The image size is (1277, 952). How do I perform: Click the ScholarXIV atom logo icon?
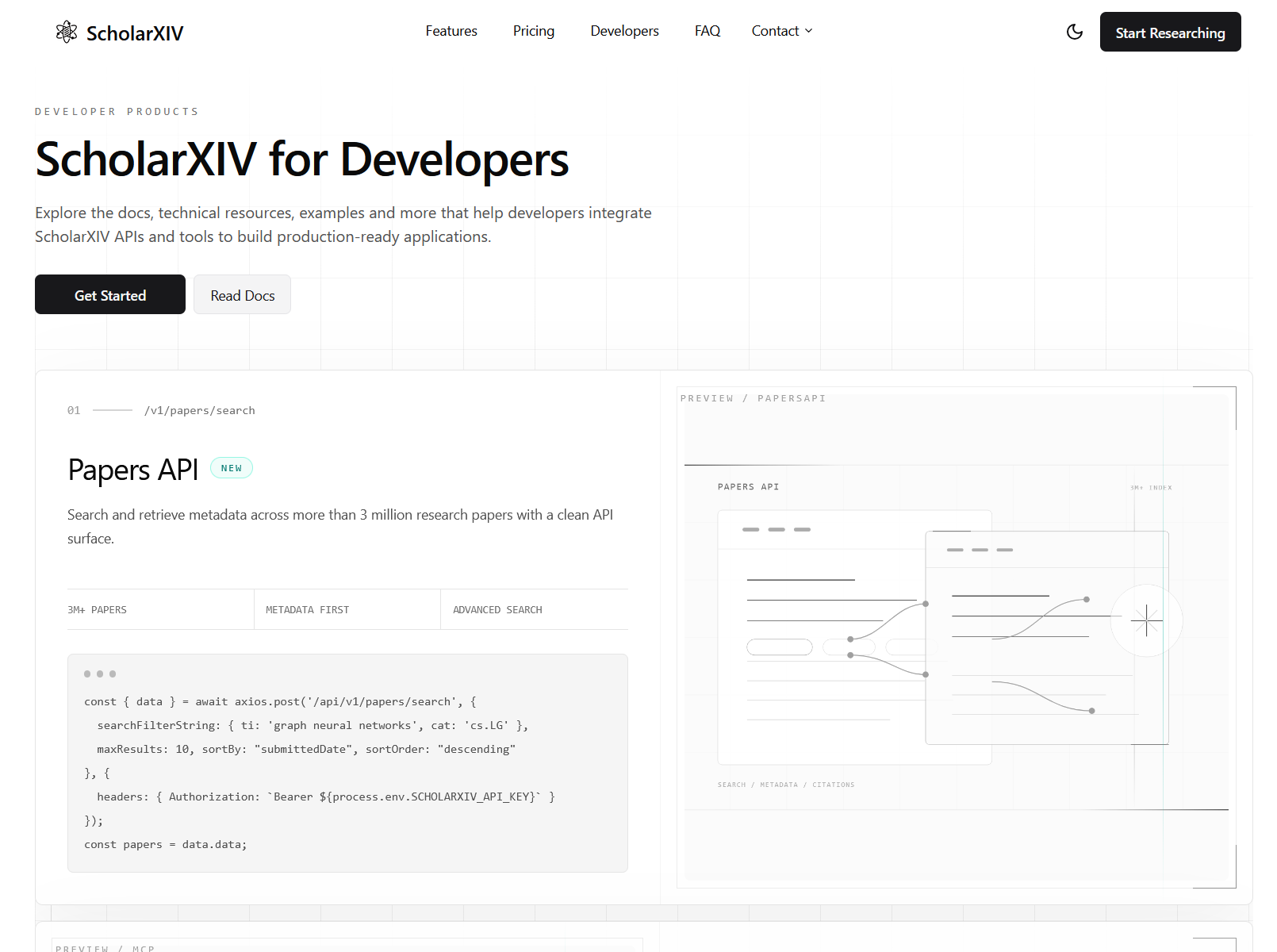(x=67, y=32)
